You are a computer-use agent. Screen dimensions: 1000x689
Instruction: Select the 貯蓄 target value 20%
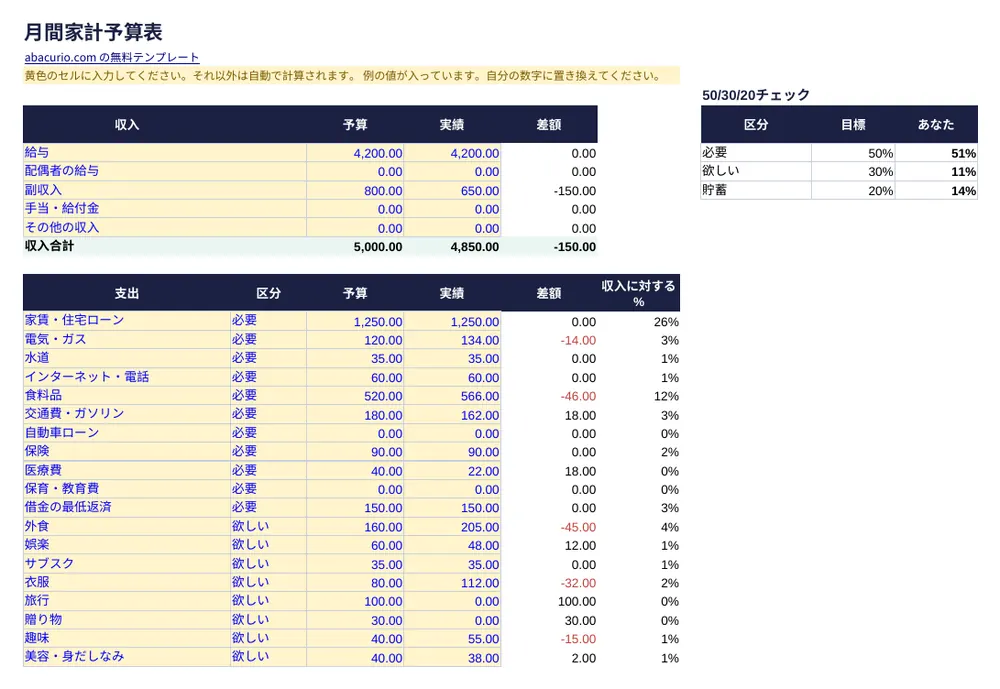tap(853, 190)
